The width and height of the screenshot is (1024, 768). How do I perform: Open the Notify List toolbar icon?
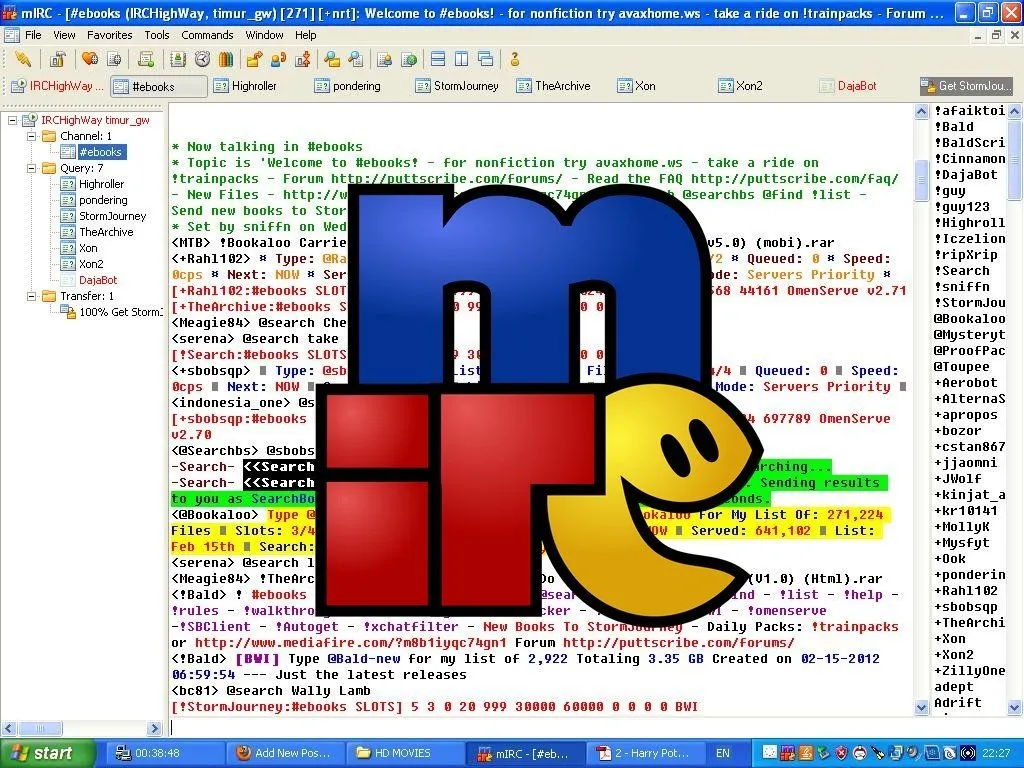[385, 59]
